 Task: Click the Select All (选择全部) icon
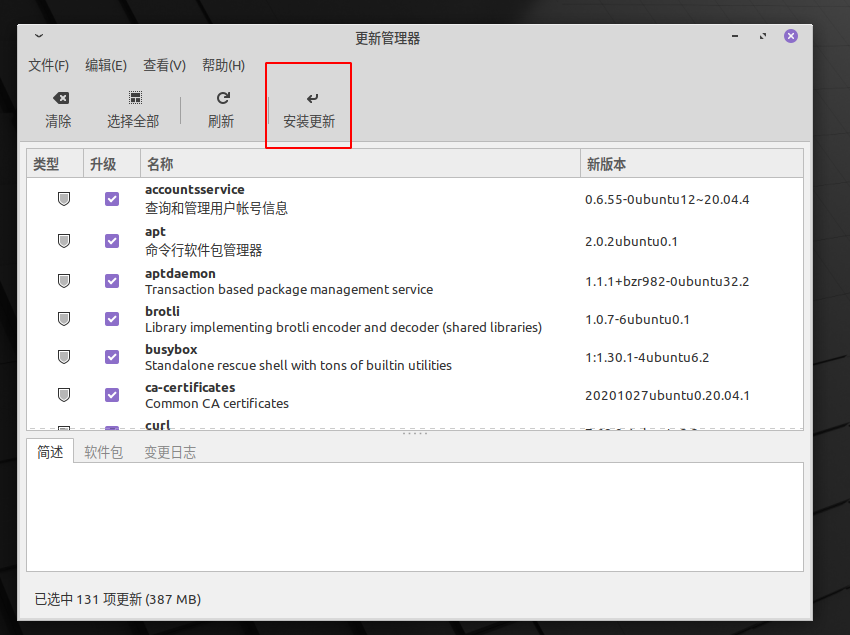coord(134,98)
